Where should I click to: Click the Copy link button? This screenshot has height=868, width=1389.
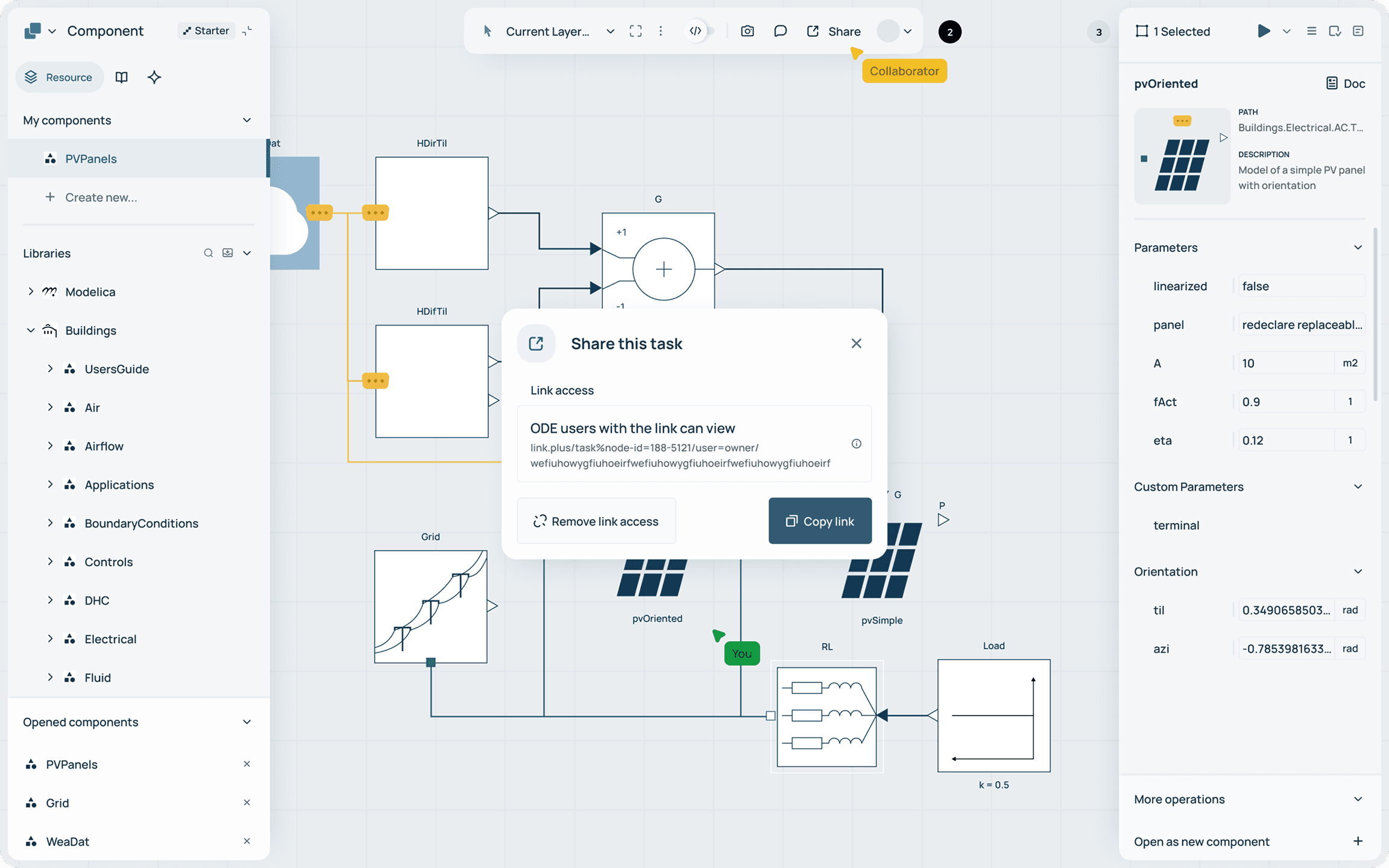819,521
